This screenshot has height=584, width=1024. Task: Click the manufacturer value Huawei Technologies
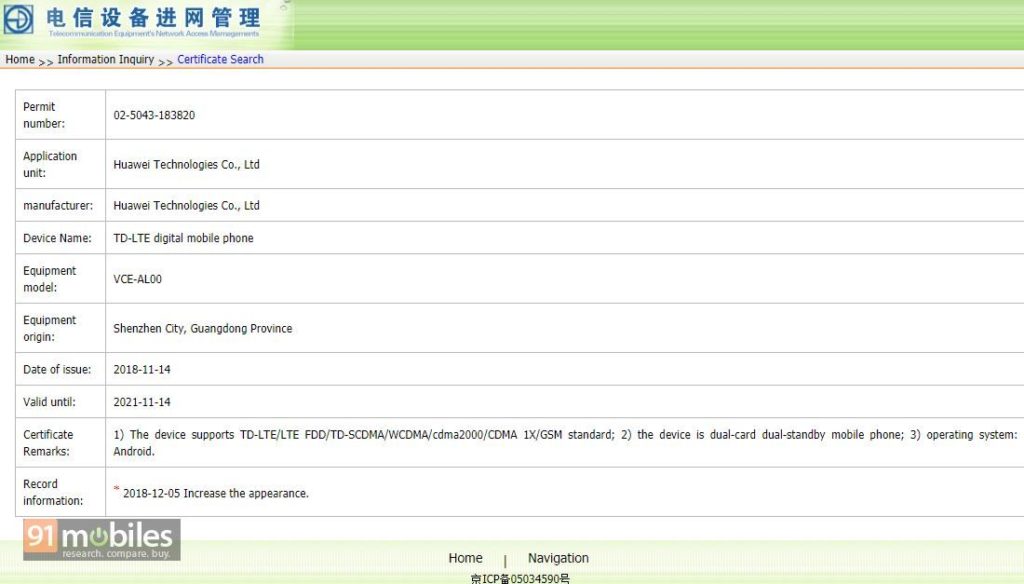pos(186,205)
